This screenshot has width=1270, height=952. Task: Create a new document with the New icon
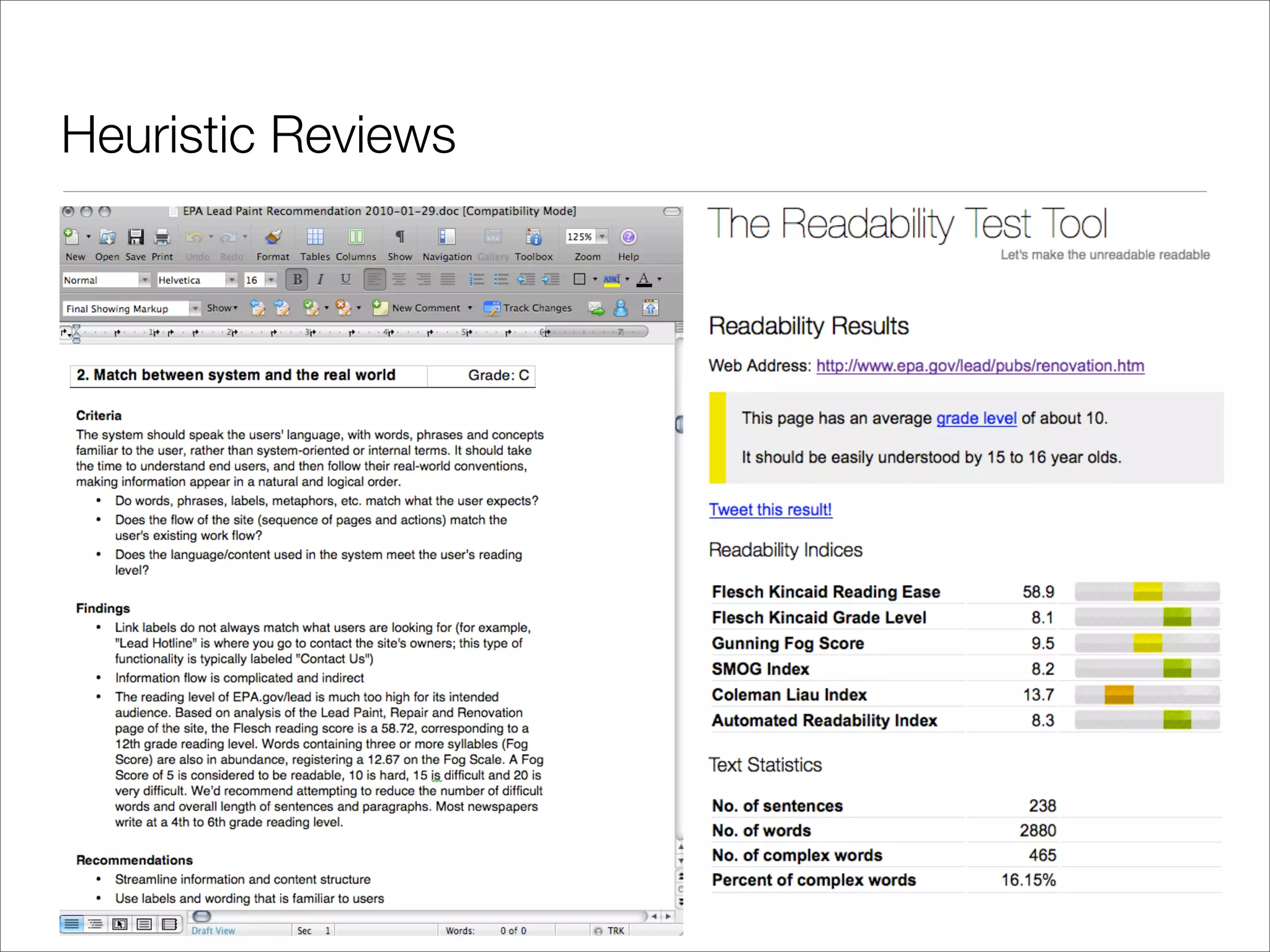coord(72,237)
